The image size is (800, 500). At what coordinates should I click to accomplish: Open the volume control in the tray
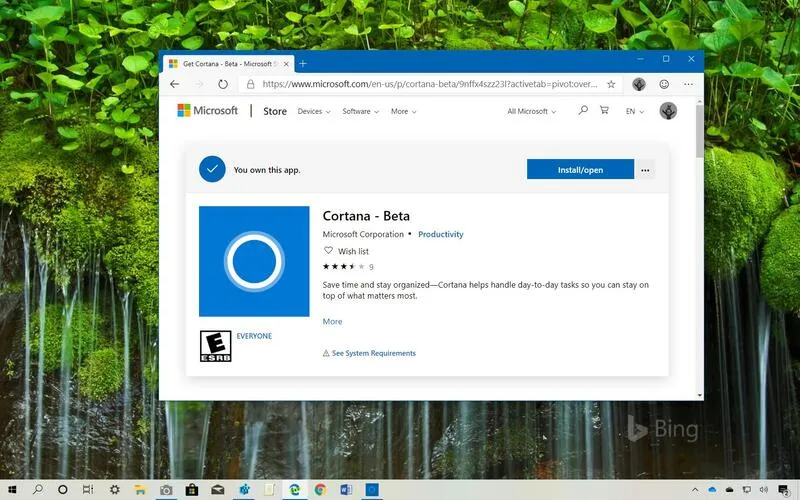pyautogui.click(x=764, y=490)
